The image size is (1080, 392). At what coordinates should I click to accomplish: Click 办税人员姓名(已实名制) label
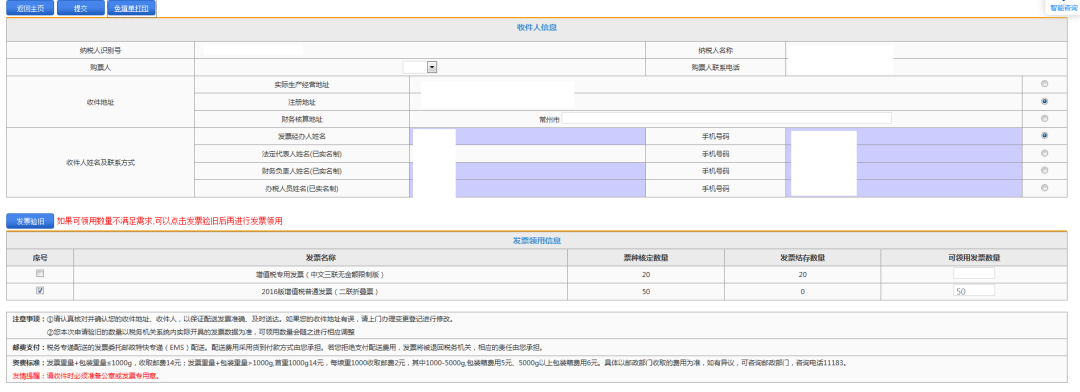302,188
